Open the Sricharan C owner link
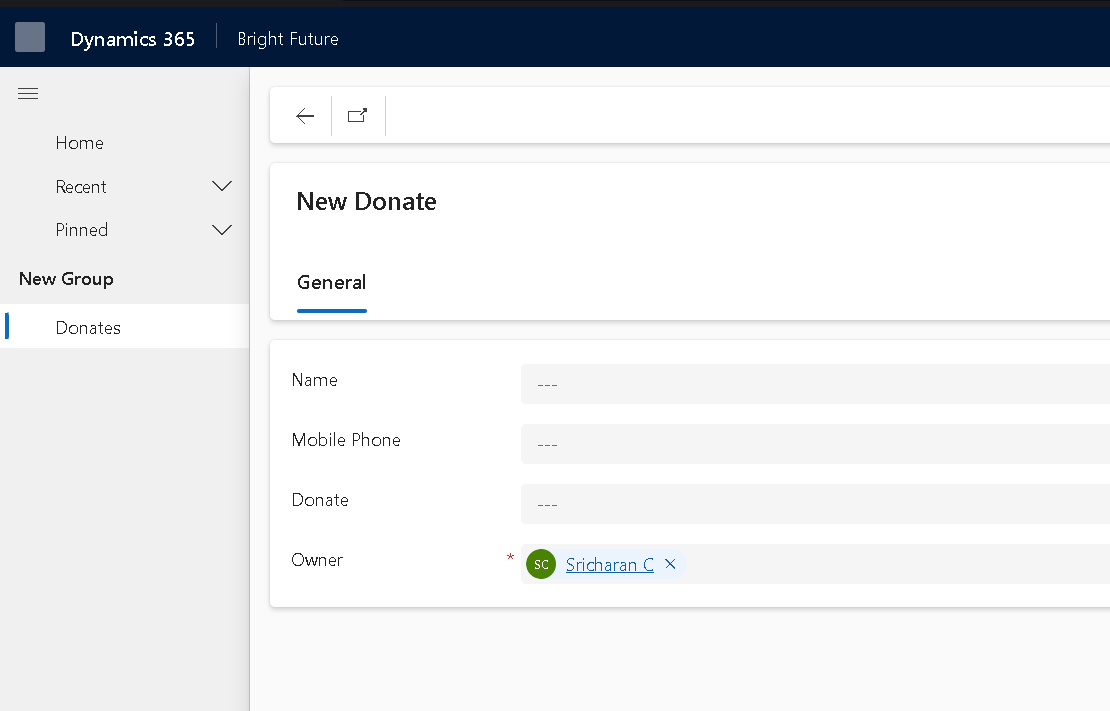The width and height of the screenshot is (1110, 711). click(x=609, y=565)
